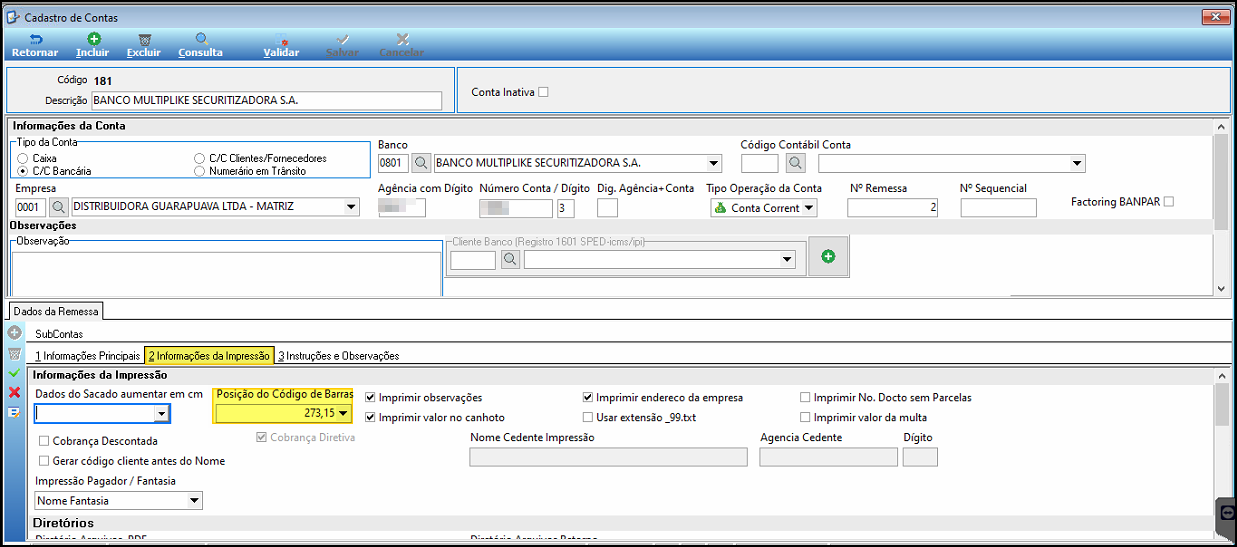Image resolution: width=1237 pixels, height=547 pixels.
Task: Expand the Cliente Banco dropdown
Action: pos(787,260)
